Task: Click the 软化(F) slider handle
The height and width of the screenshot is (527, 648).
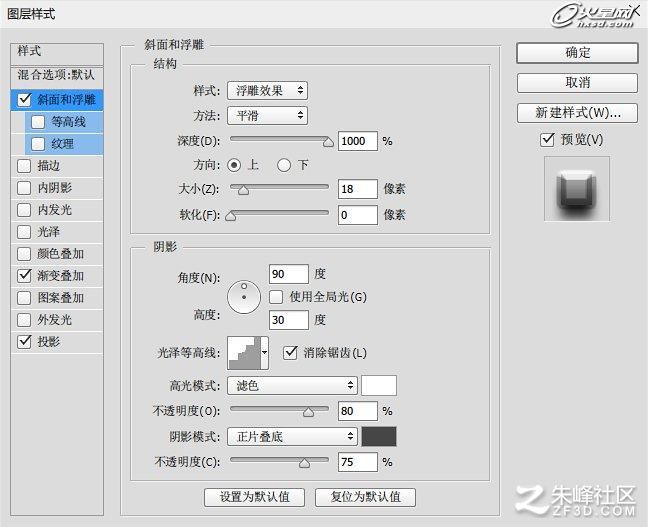Action: [x=231, y=216]
